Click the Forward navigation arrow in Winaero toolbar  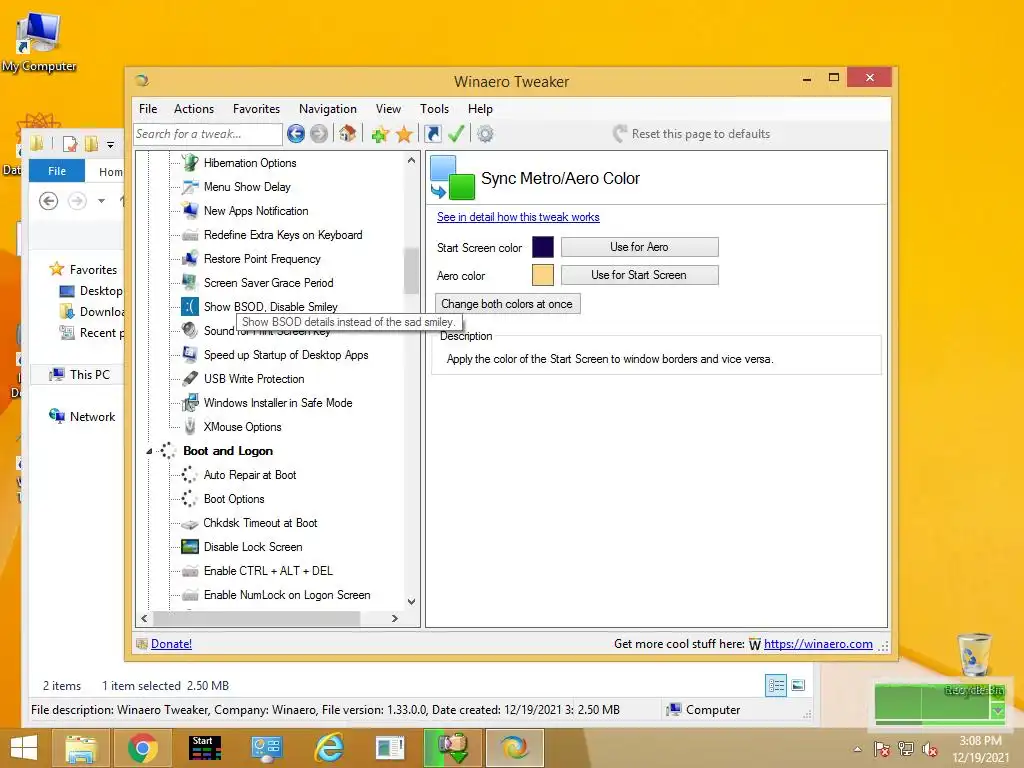point(319,134)
